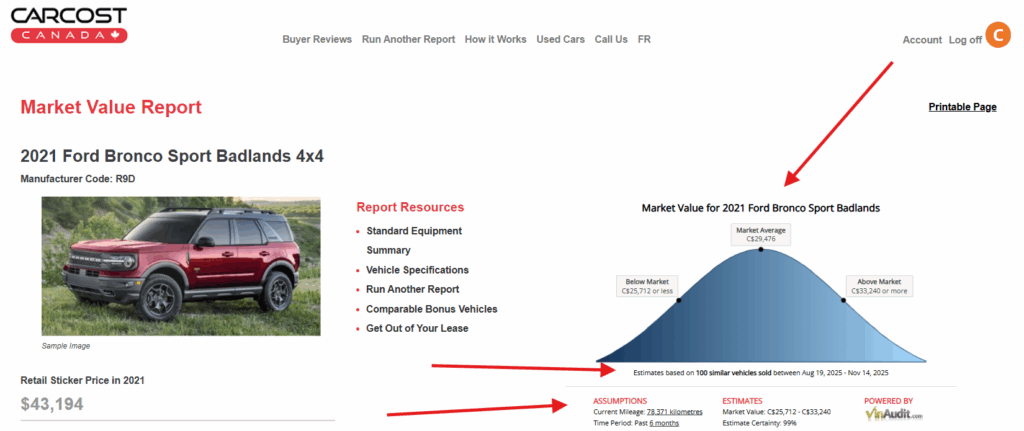Click the $43,194 sticker price

click(x=52, y=404)
